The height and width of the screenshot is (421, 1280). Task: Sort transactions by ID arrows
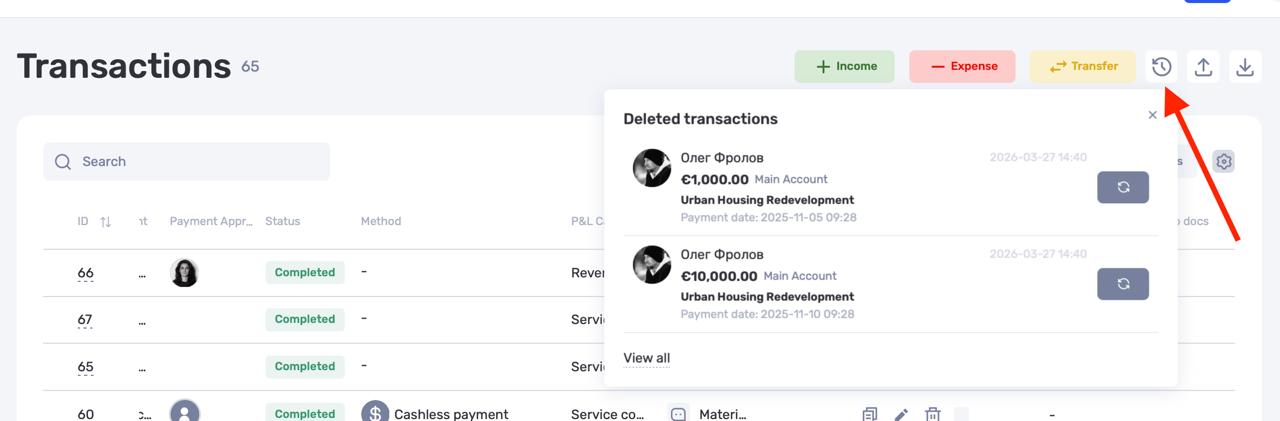[106, 221]
